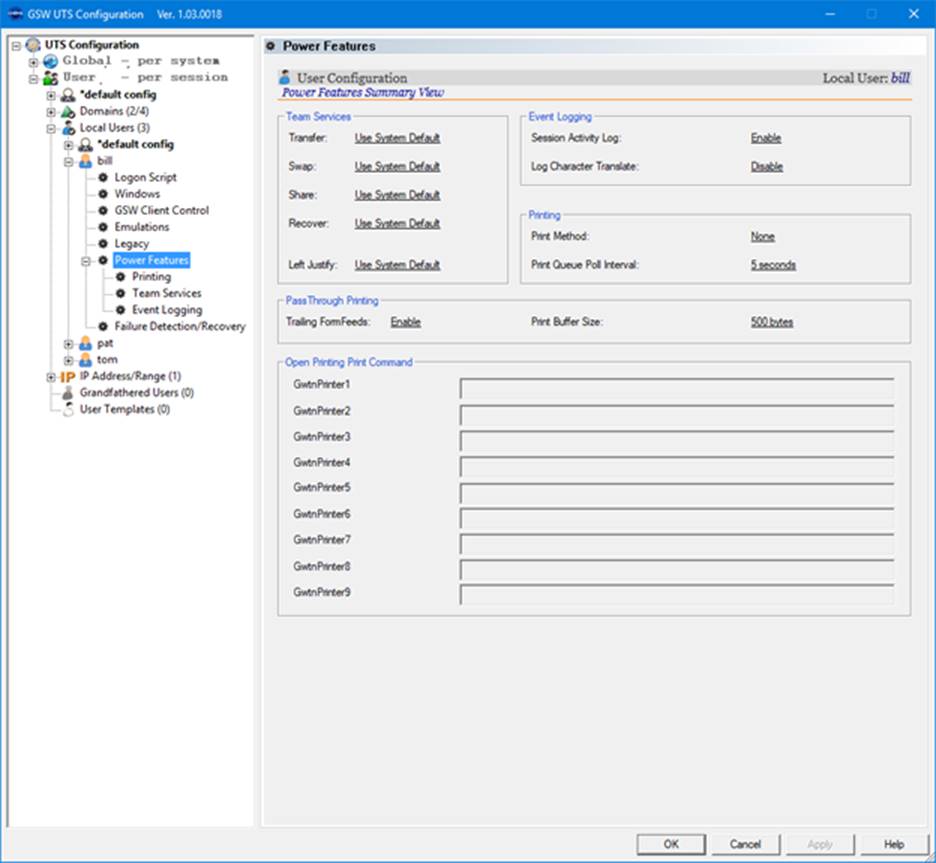Open the Left Justify Use System Default link
The image size is (936, 863).
tap(398, 264)
